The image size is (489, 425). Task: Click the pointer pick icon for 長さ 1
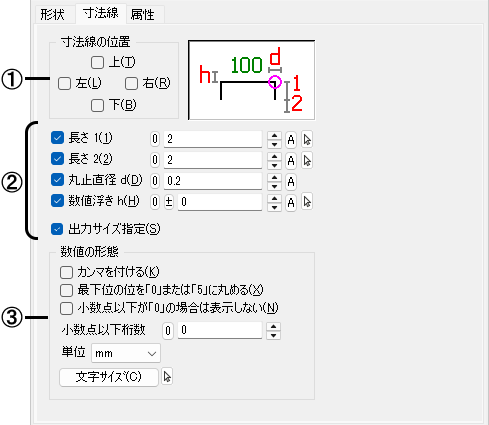point(307,140)
